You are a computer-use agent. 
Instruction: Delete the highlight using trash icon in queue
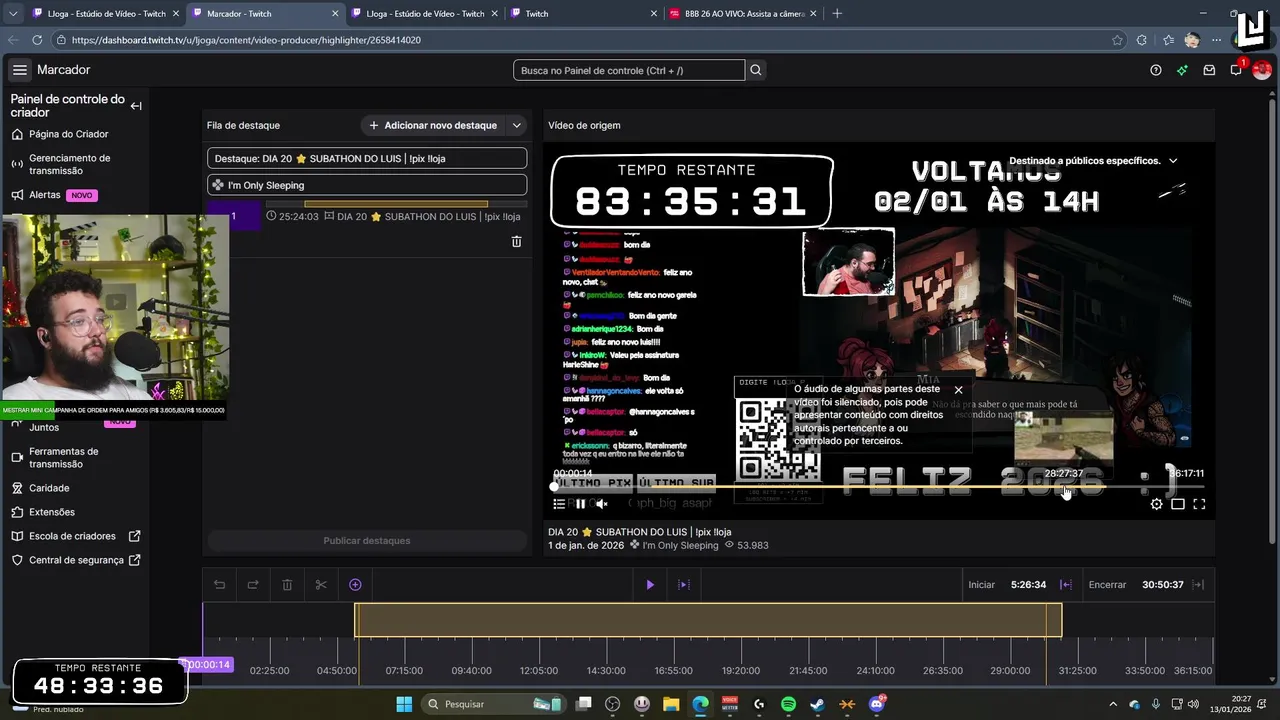click(x=516, y=241)
